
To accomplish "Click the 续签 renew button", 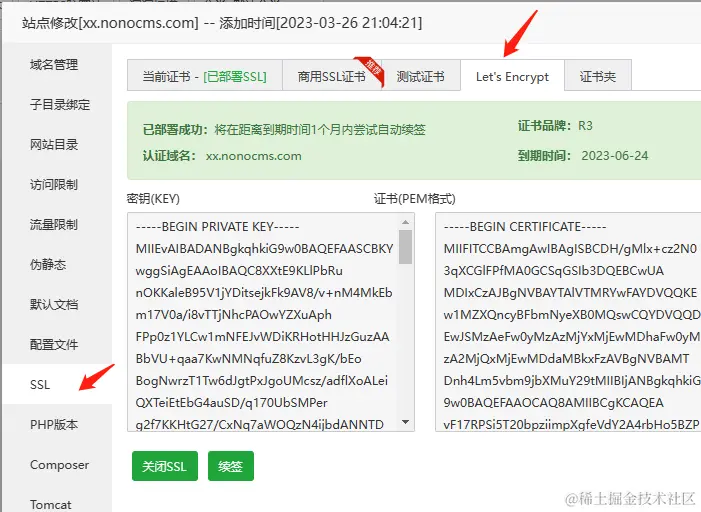I will click(x=231, y=466).
